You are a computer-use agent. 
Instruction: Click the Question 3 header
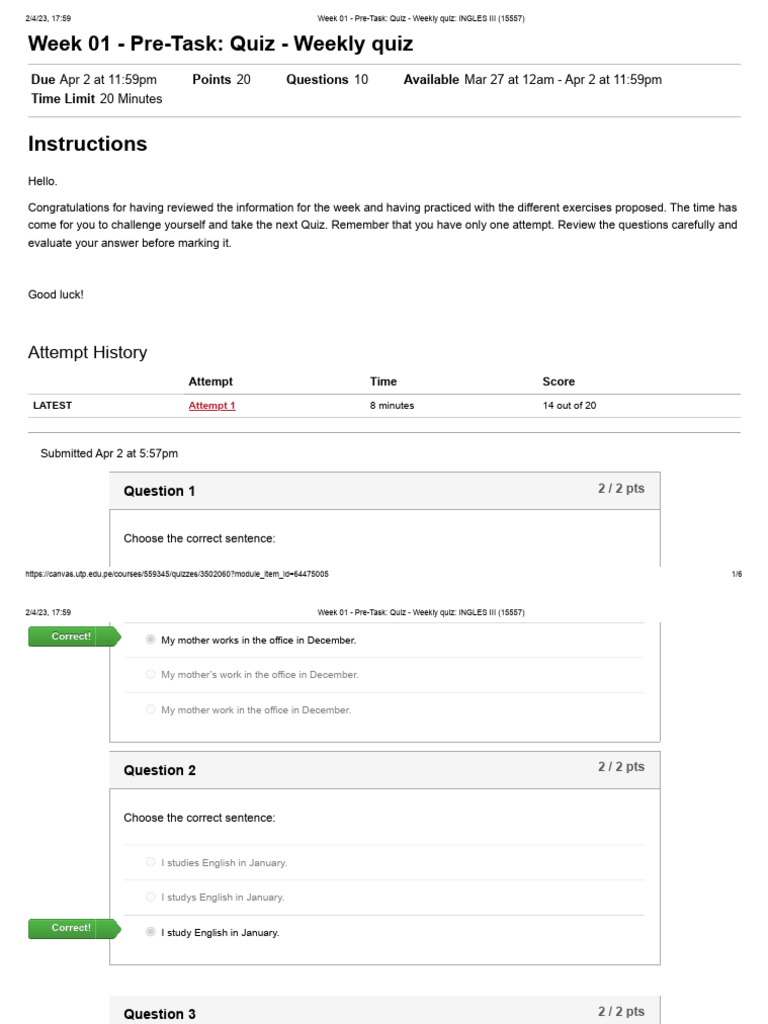385,1010
